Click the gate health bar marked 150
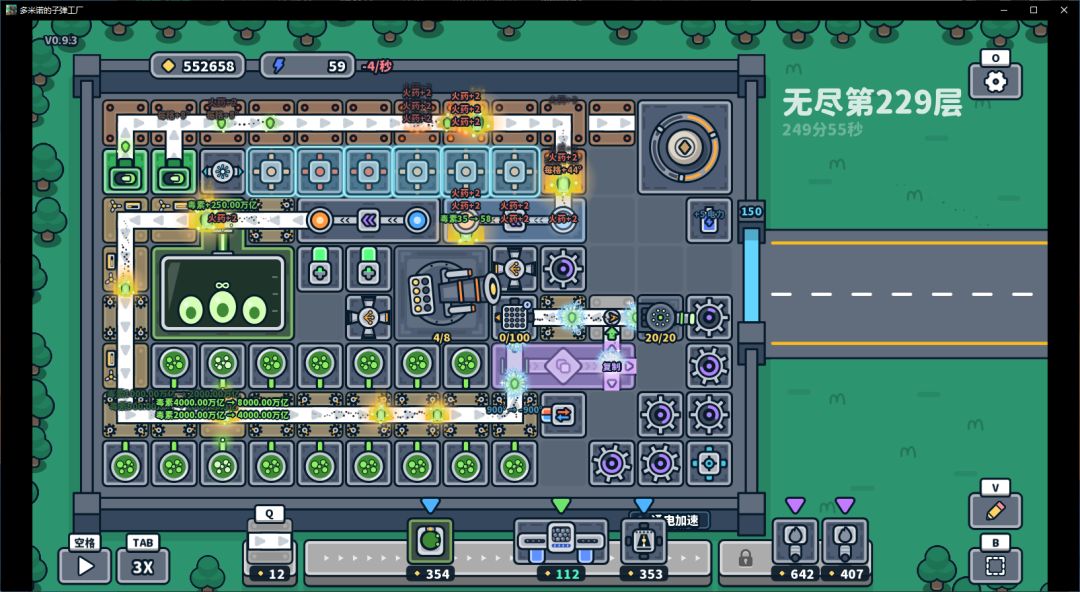Screen dimensions: 1080x592 coord(751,276)
